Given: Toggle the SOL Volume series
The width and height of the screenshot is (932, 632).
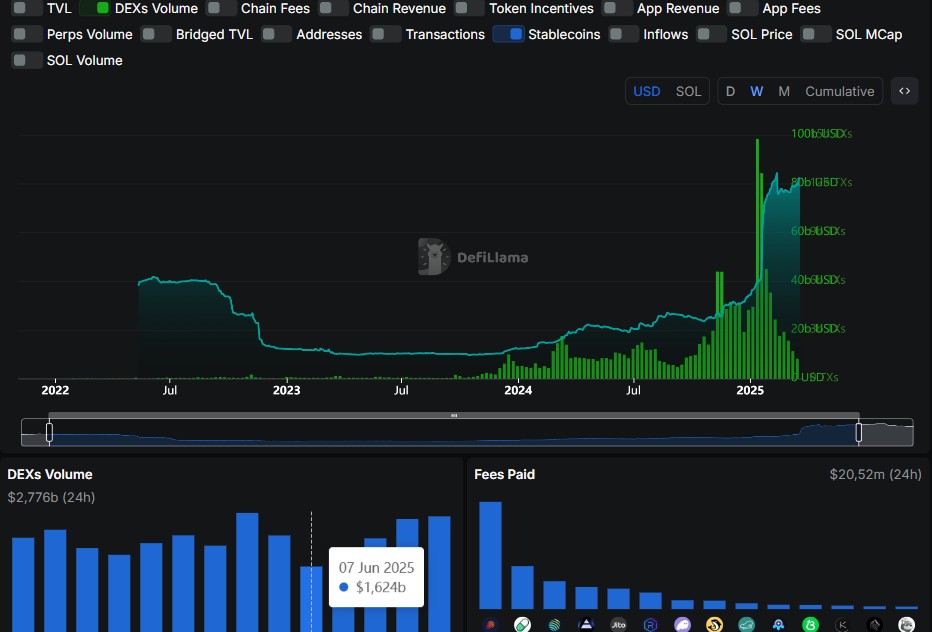Looking at the screenshot, I should [27, 60].
